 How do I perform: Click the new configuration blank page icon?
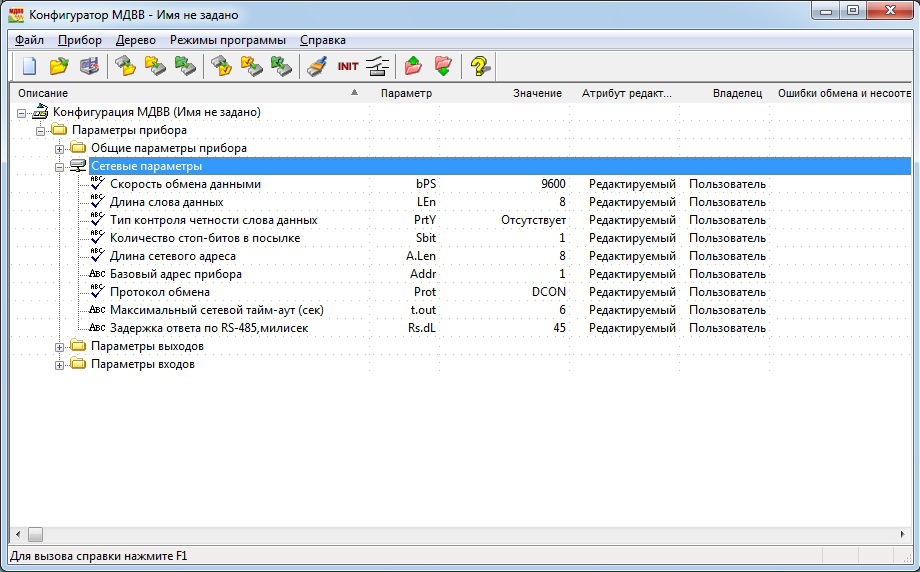tap(30, 67)
